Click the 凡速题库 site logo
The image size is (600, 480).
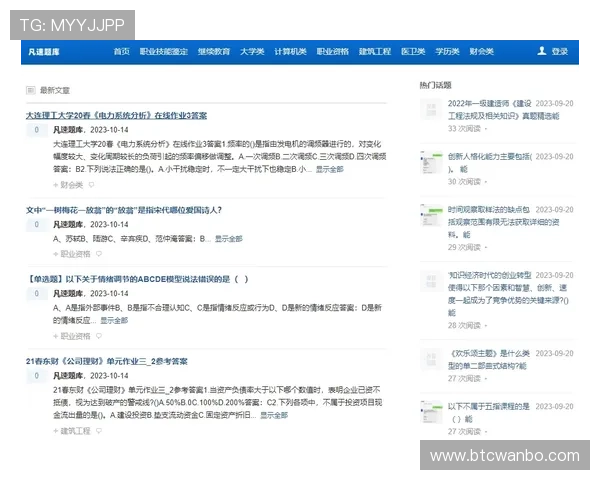point(44,52)
